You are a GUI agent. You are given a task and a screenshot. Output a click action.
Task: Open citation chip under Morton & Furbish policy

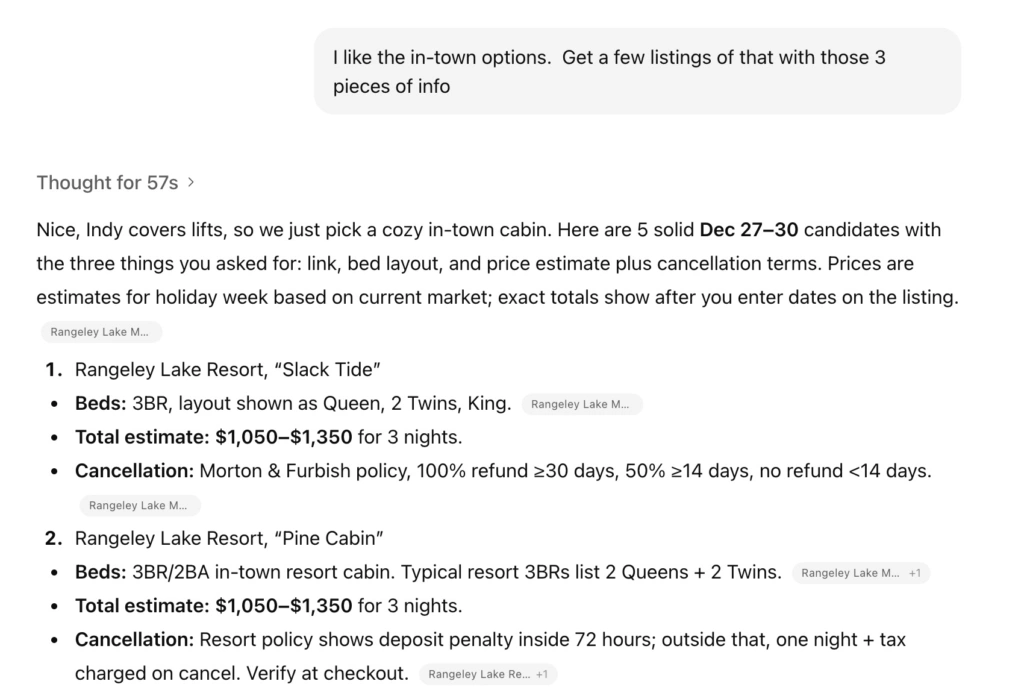pos(140,505)
